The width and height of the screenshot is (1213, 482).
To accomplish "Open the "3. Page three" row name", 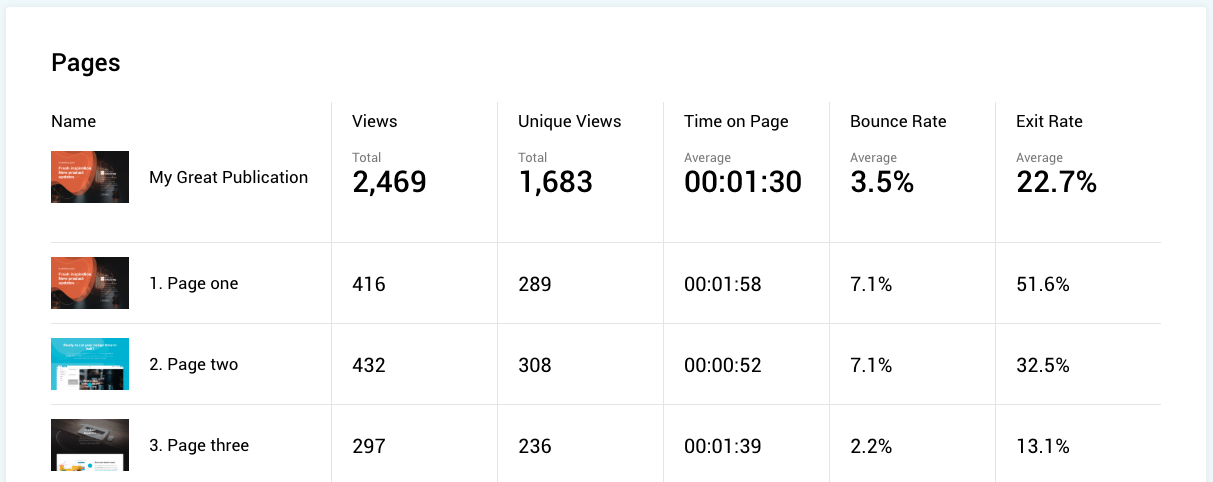I will pos(199,445).
